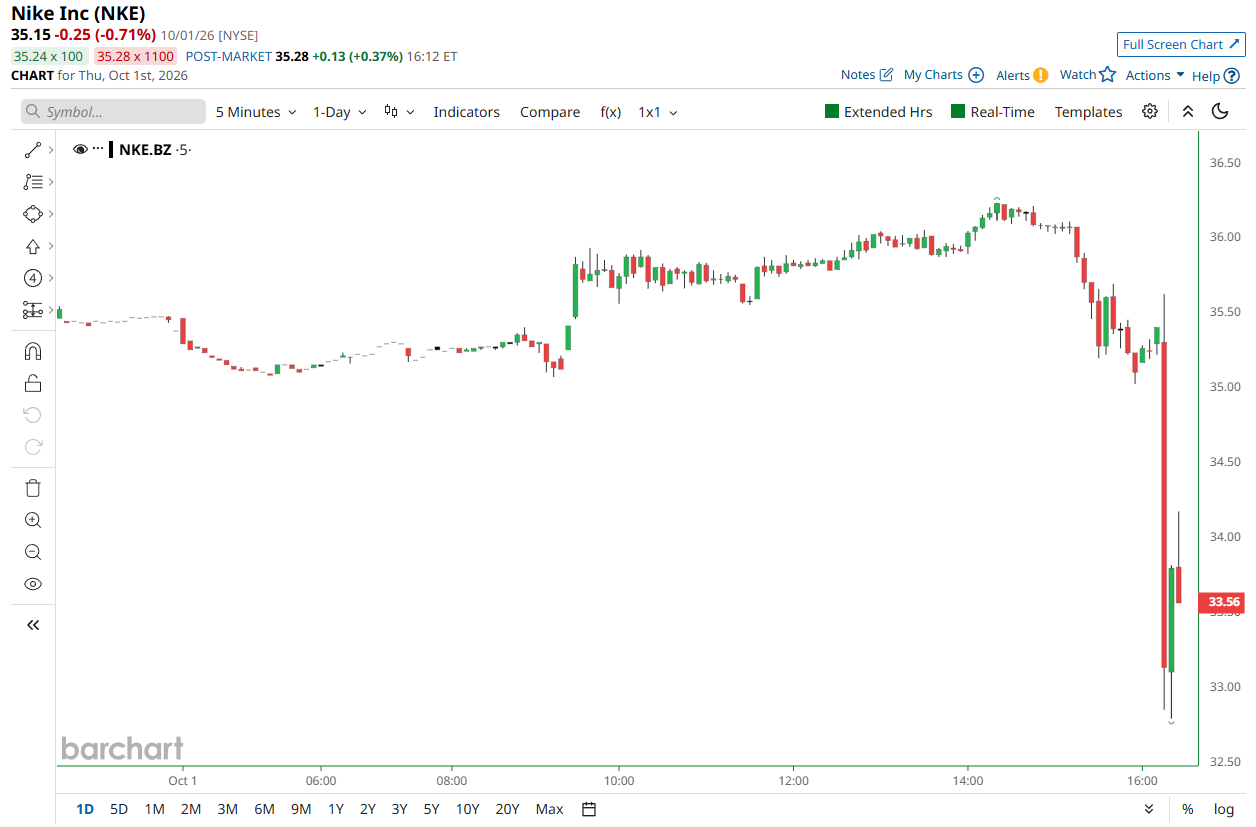This screenshot has width=1256, height=827.
Task: Open the Full Screen Chart
Action: (x=1181, y=44)
